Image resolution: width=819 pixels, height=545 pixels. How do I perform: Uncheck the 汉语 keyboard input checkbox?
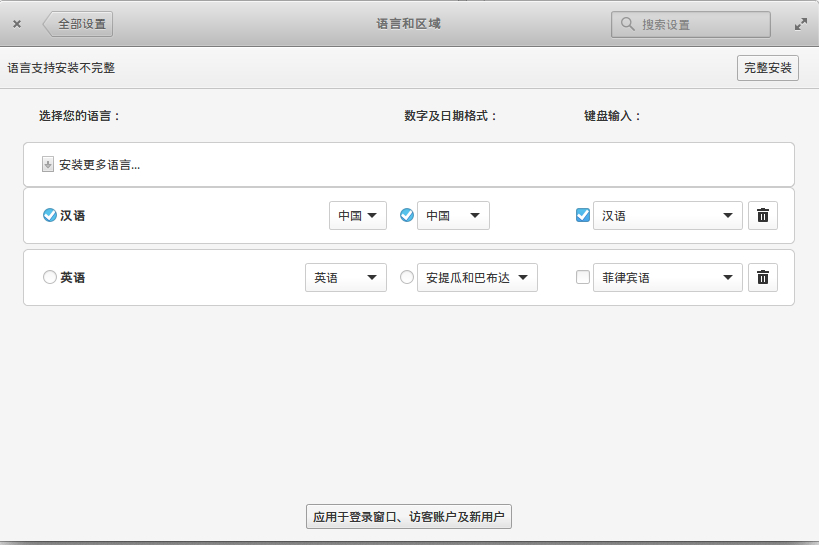[x=583, y=215]
